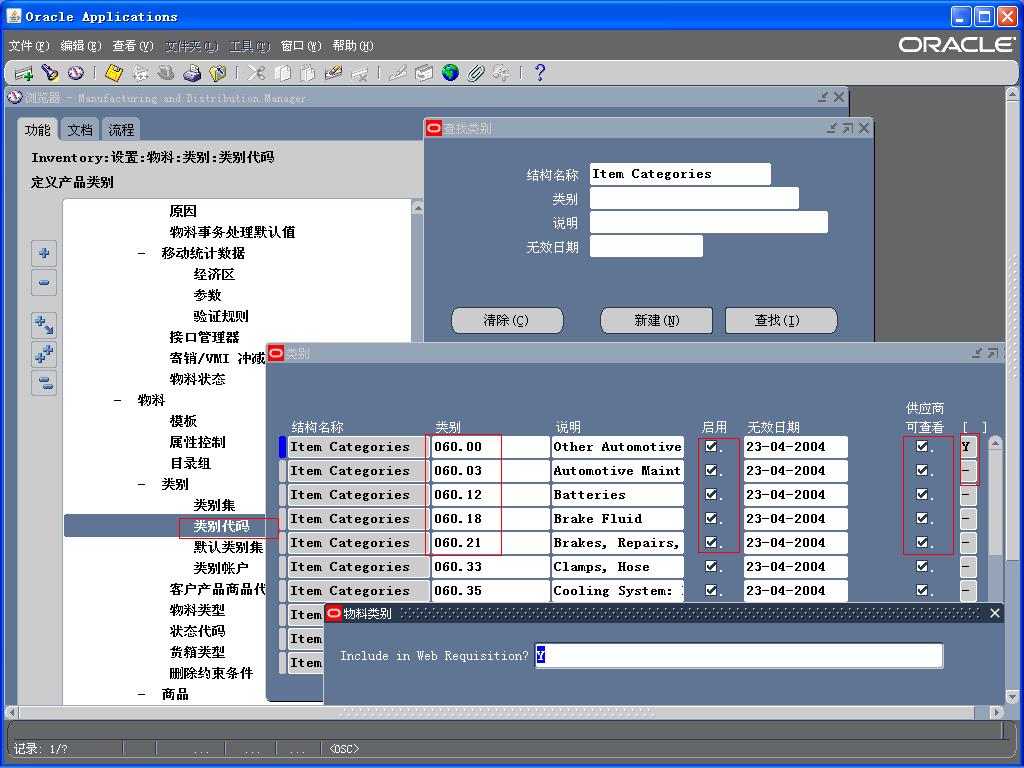Click the 结构名称 field in 查找类别
This screenshot has height=768, width=1024.
pyautogui.click(x=680, y=174)
